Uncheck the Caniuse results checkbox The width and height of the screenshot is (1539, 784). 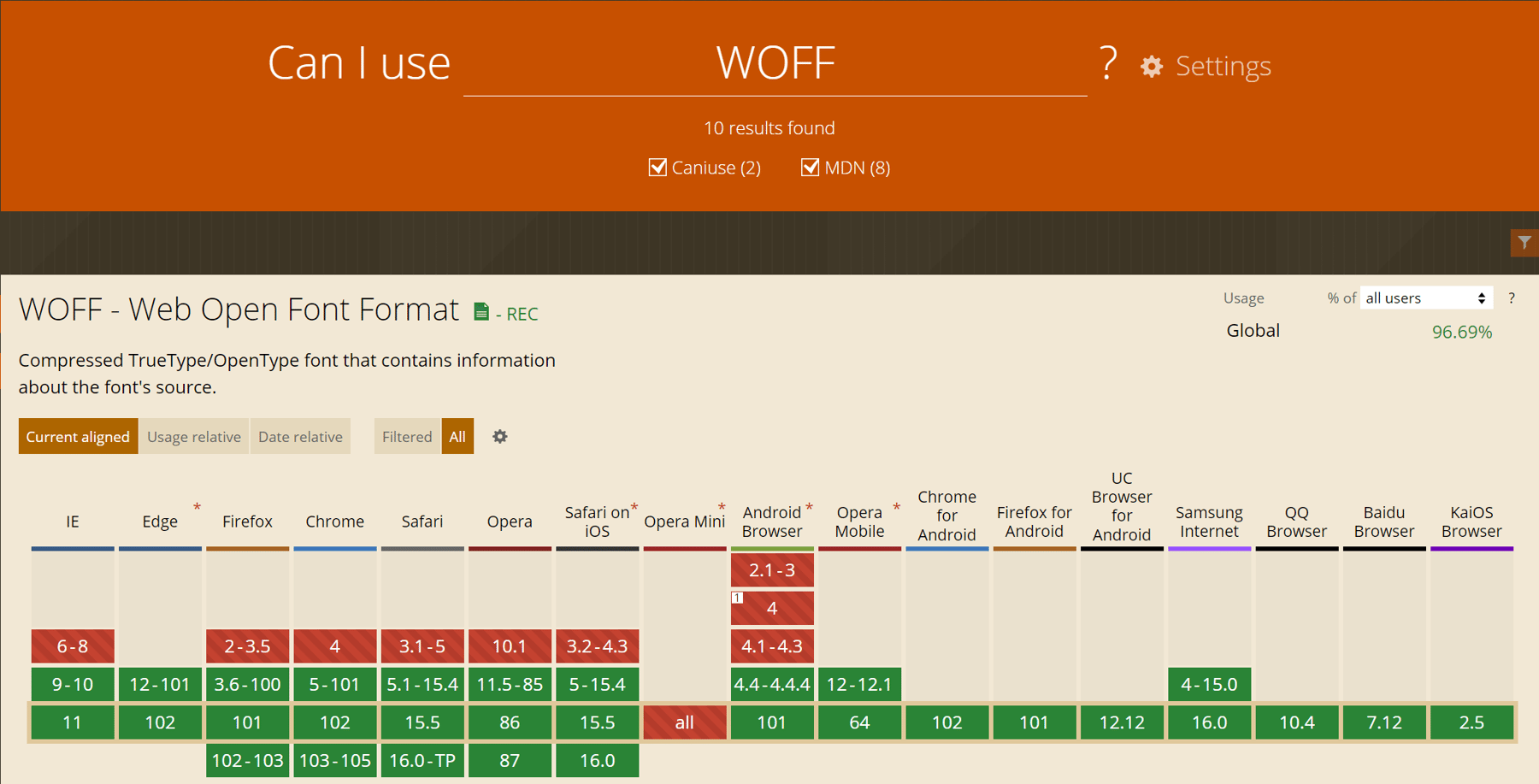tap(657, 167)
